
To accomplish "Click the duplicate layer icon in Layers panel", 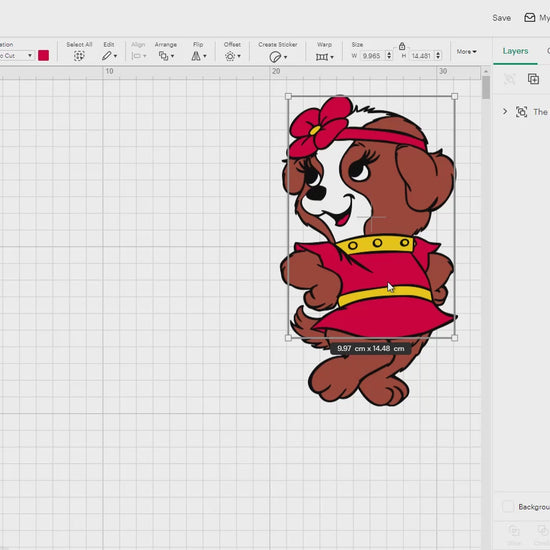I will tap(533, 79).
